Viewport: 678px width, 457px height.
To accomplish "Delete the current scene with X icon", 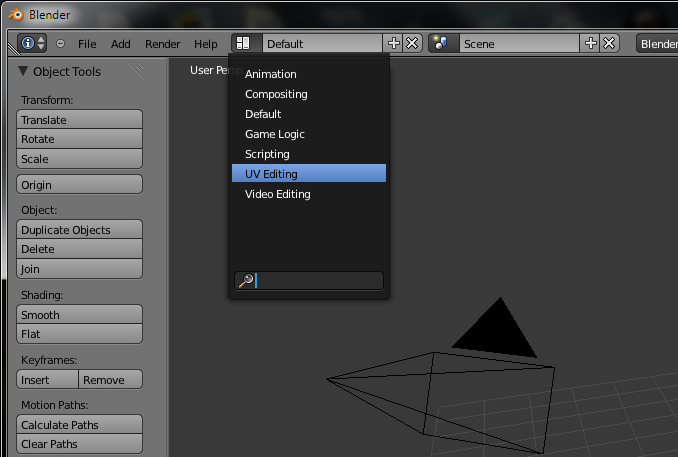I will tap(609, 44).
